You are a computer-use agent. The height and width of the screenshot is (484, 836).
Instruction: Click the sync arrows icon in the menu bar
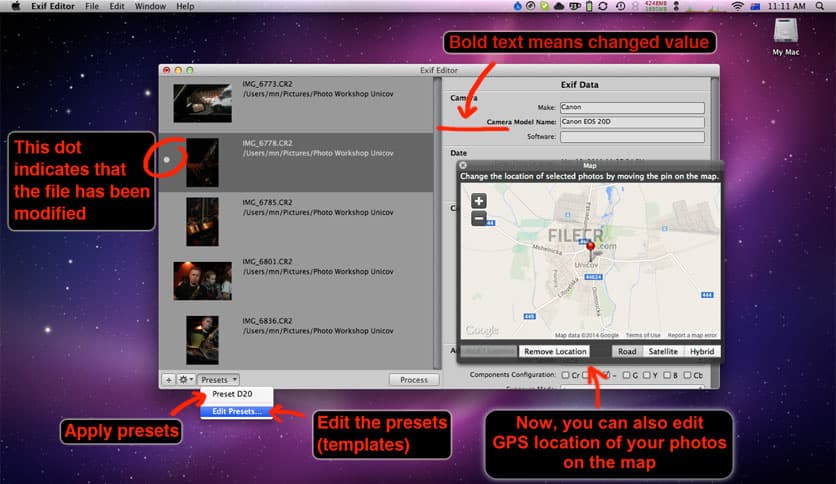click(x=603, y=6)
